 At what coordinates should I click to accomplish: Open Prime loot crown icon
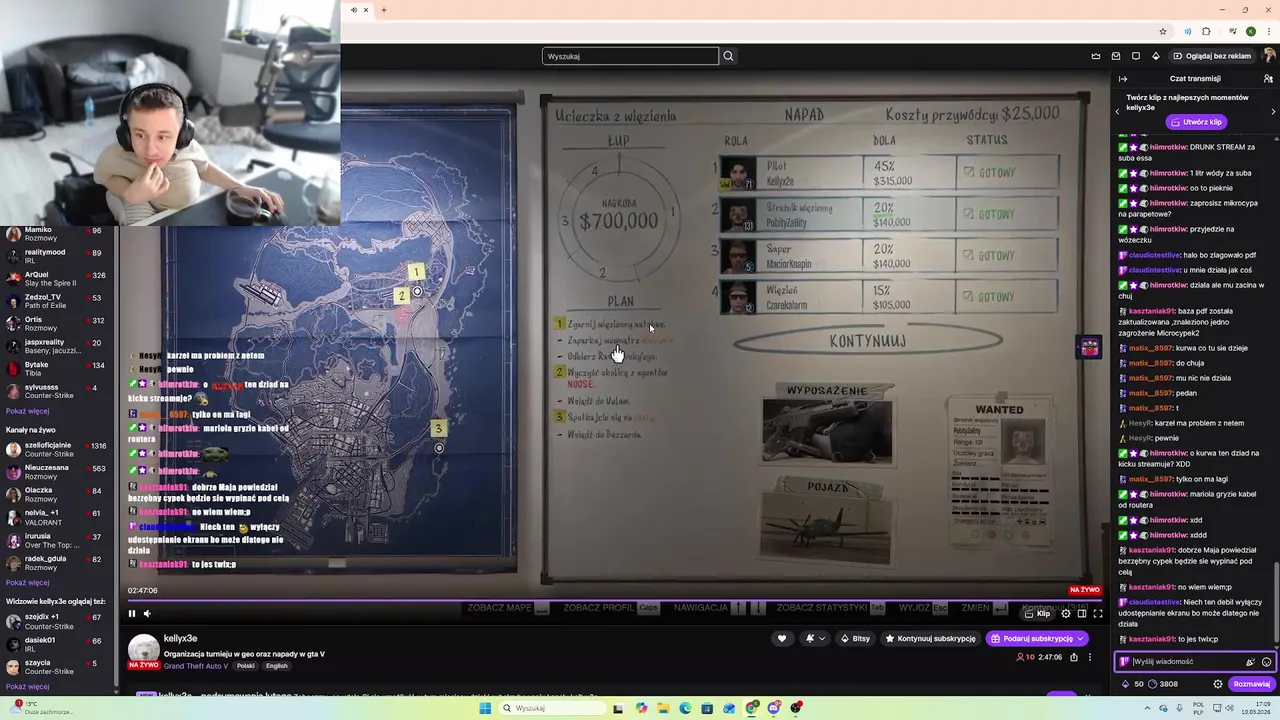click(1096, 56)
